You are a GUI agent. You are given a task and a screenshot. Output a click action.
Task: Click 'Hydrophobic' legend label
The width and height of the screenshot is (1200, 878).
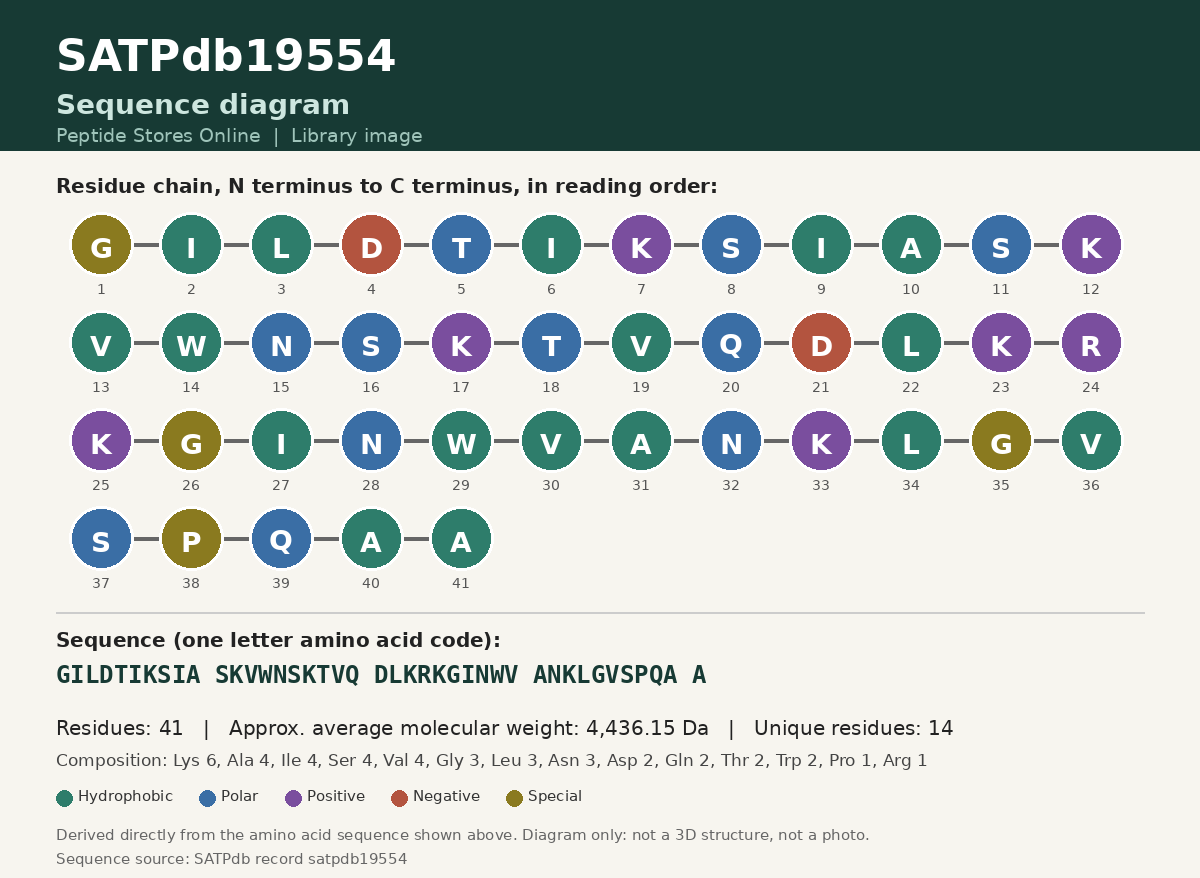click(125, 797)
